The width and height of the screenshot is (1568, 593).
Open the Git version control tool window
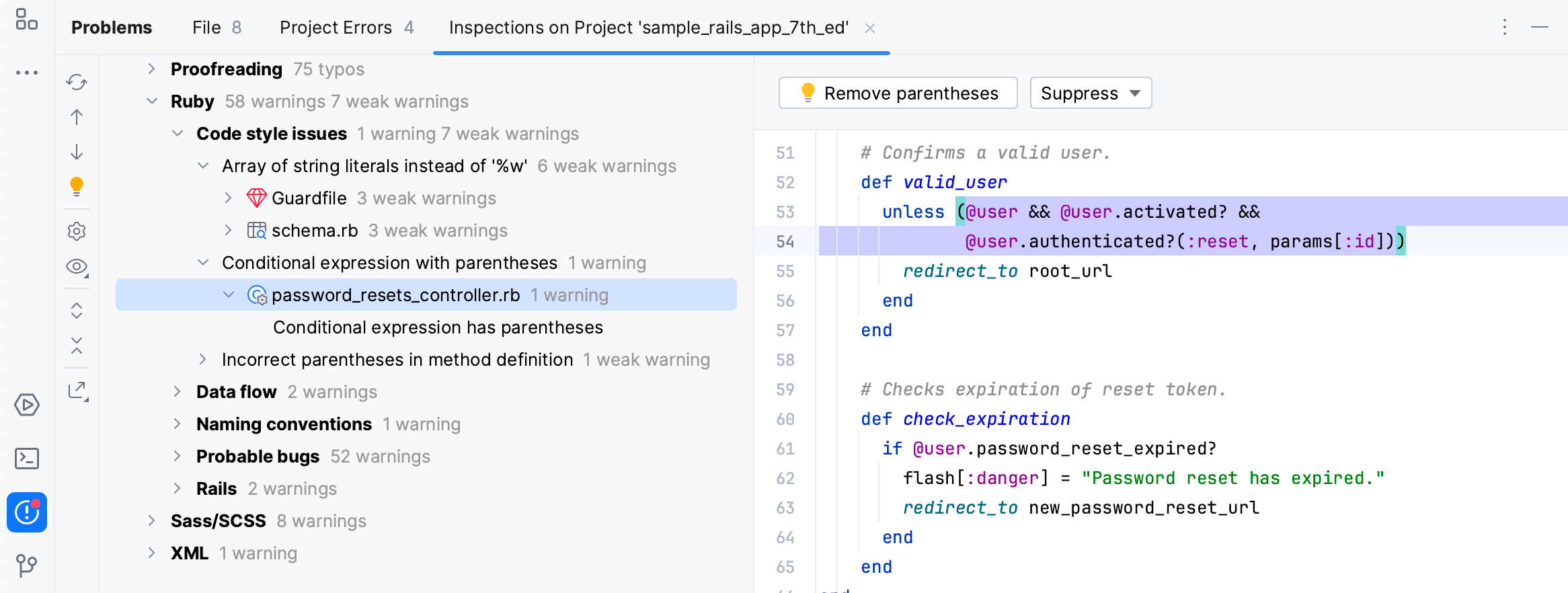(x=27, y=565)
